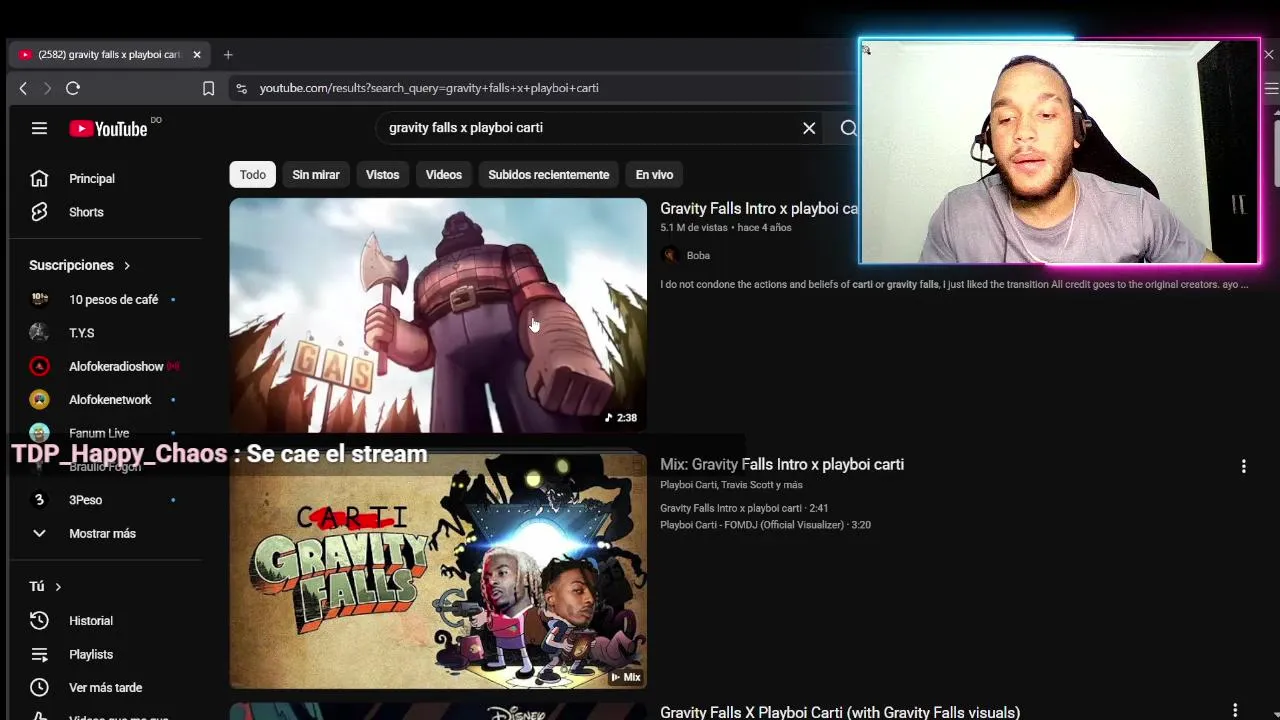The width and height of the screenshot is (1280, 720).
Task: Open the Boba channel name link
Action: coord(698,255)
